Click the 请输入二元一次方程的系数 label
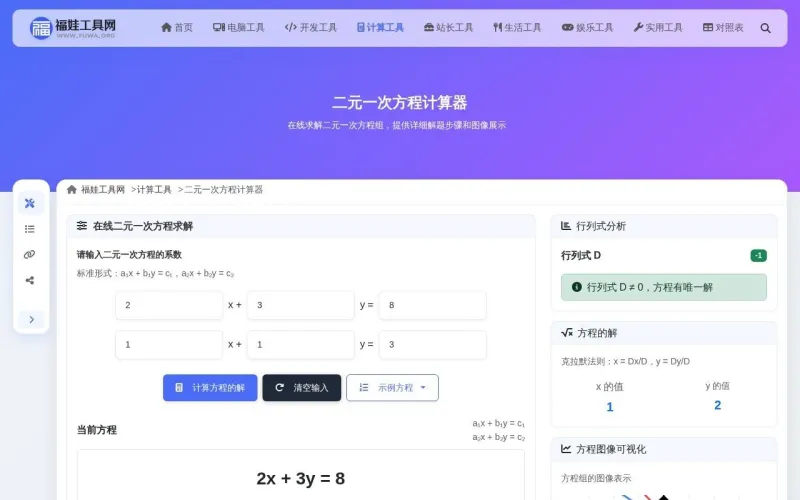Screen dimensions: 800x500 (129, 255)
